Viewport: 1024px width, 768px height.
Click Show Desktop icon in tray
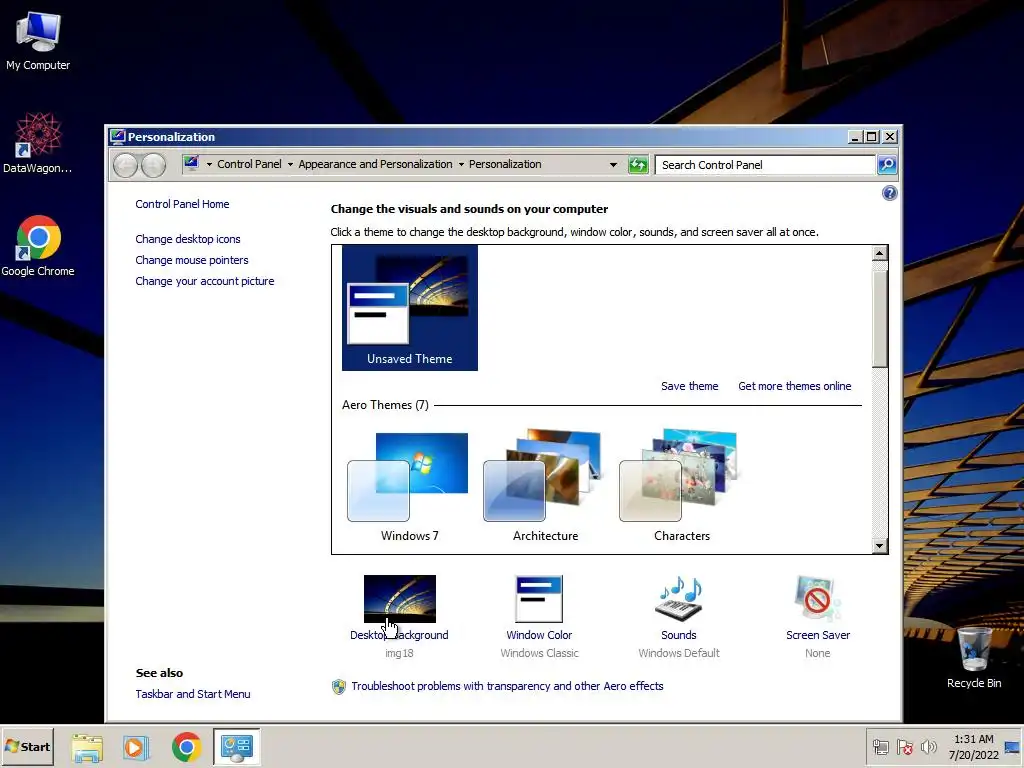click(x=1012, y=747)
